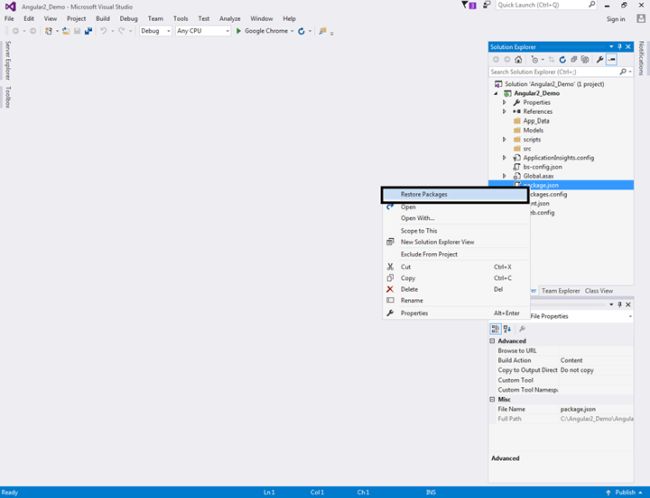Expand the Global.asax node
This screenshot has width=650, height=498.
504,176
